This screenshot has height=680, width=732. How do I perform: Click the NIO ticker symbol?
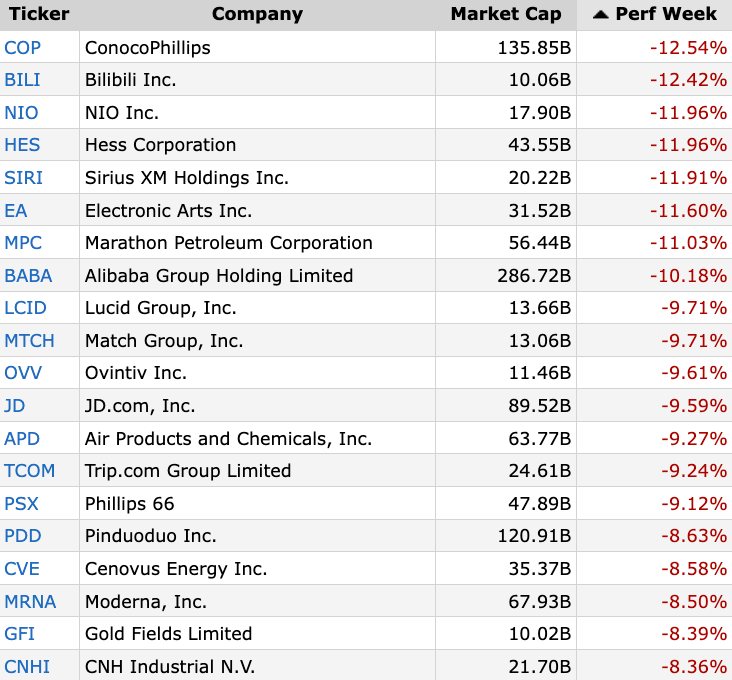pyautogui.click(x=21, y=113)
